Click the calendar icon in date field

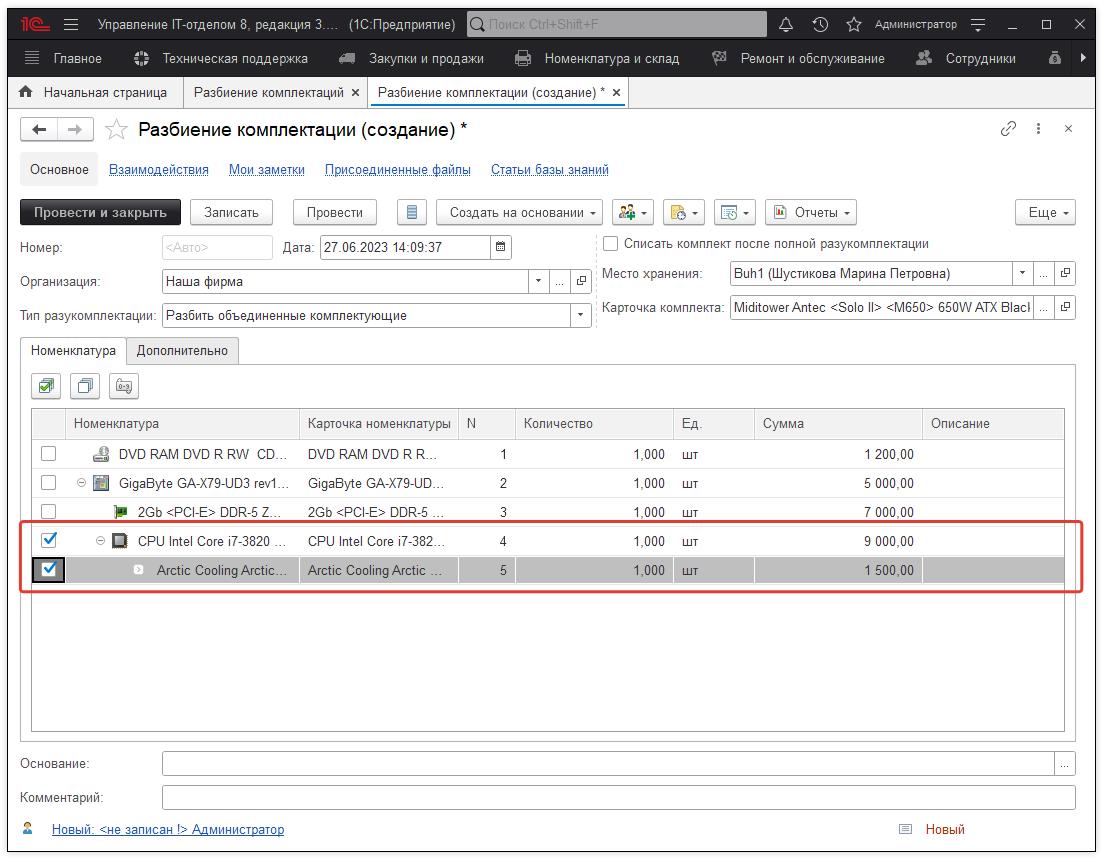click(x=502, y=247)
